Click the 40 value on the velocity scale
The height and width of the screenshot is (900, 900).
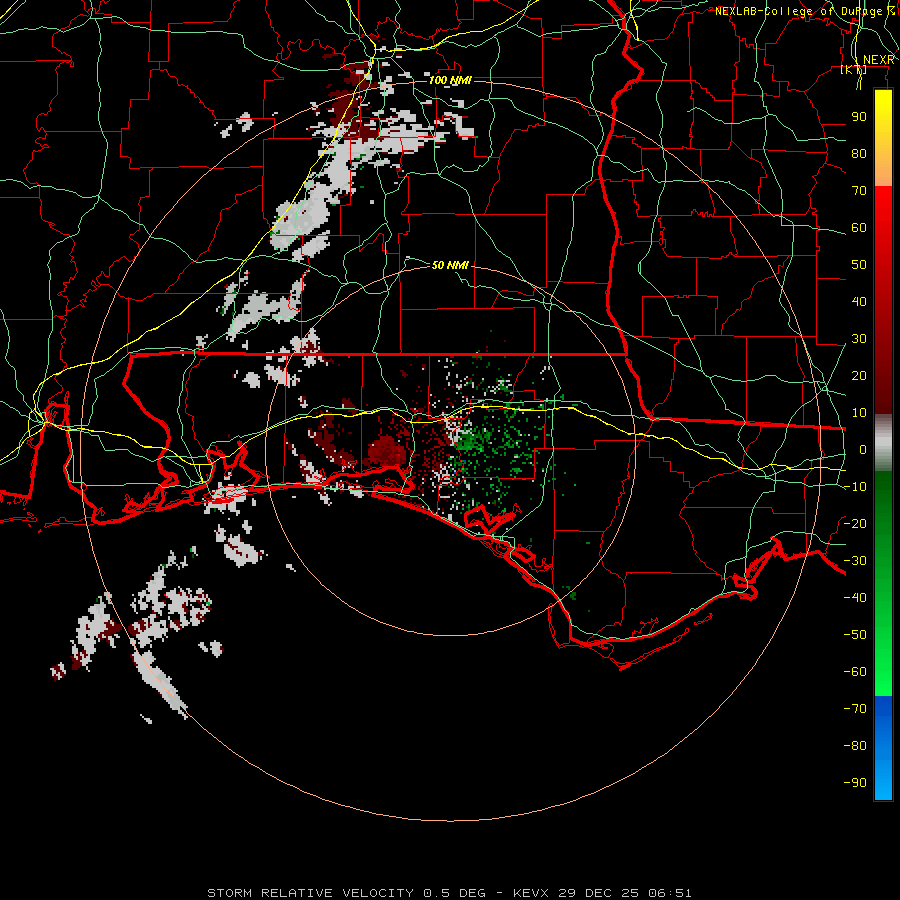pos(859,302)
